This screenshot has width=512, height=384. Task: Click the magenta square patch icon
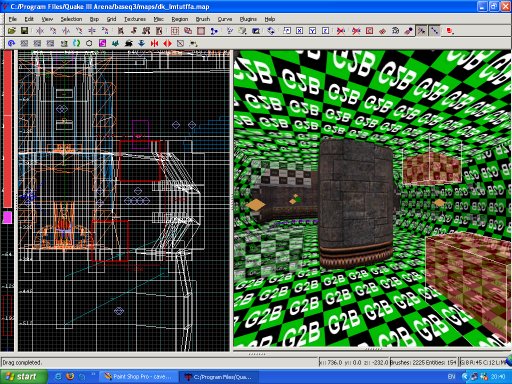102,43
